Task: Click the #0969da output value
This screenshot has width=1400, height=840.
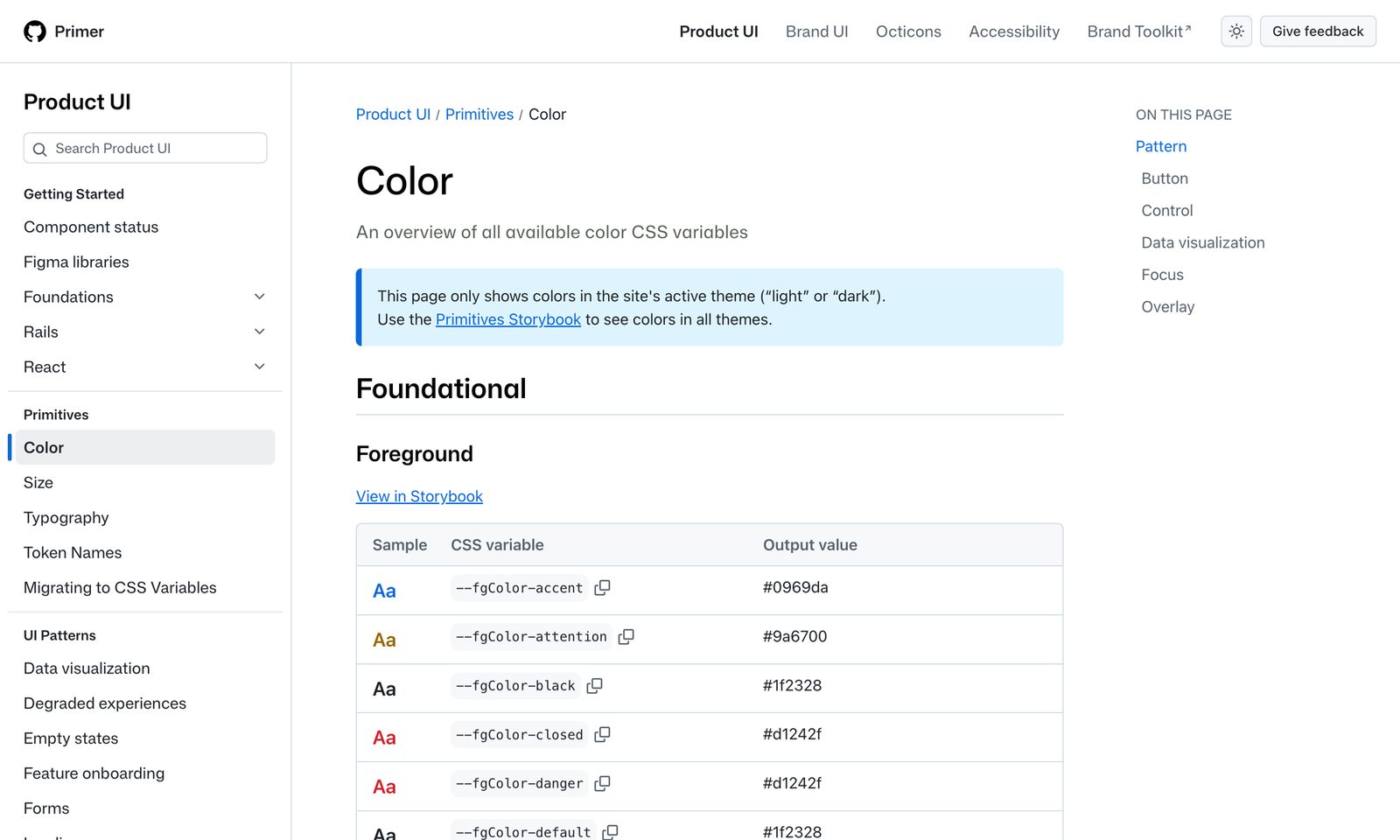Action: coord(795,587)
